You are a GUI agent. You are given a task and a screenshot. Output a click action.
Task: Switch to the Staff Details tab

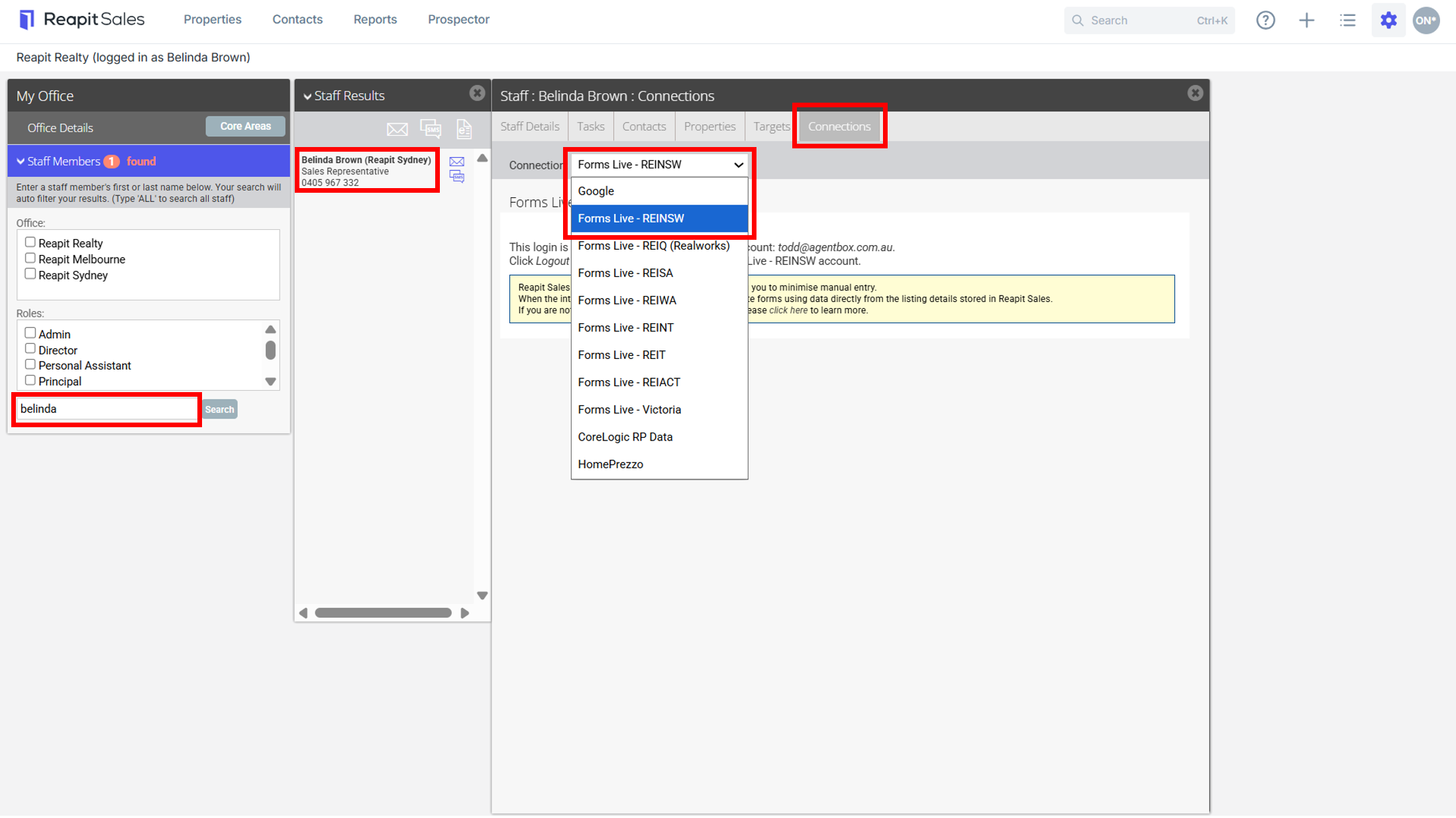point(529,127)
